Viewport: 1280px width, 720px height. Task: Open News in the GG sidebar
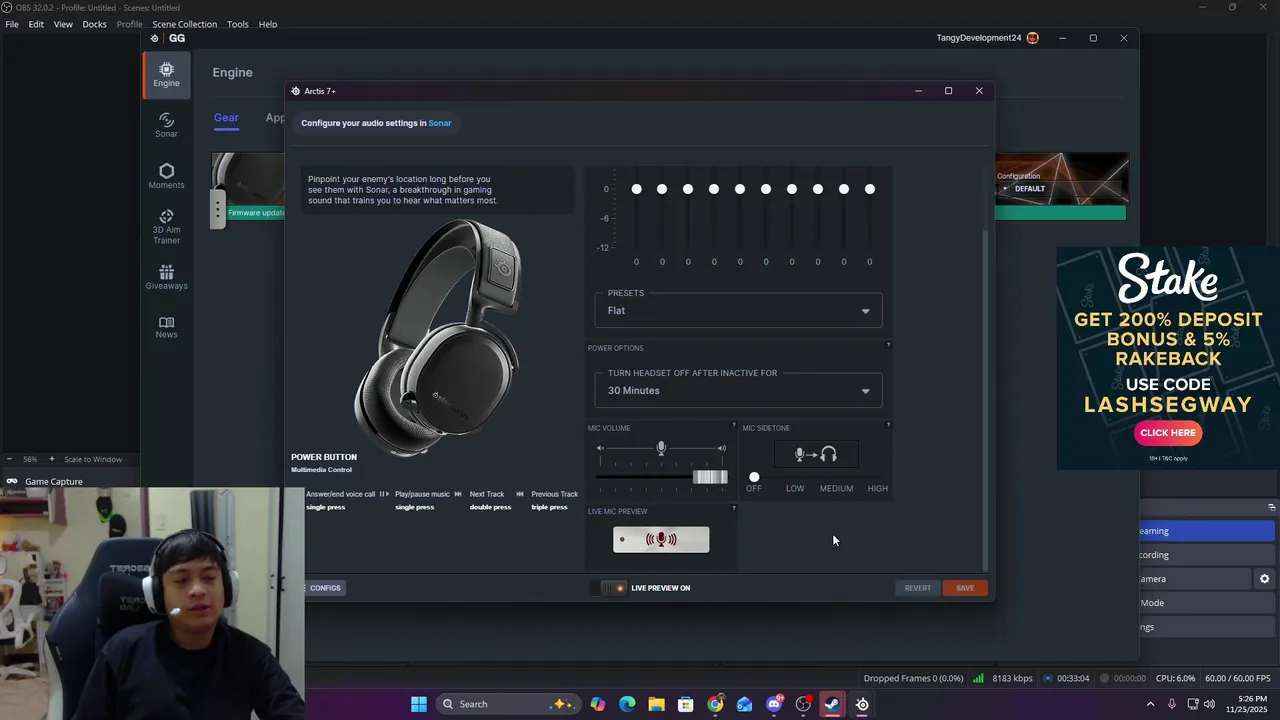pos(166,327)
